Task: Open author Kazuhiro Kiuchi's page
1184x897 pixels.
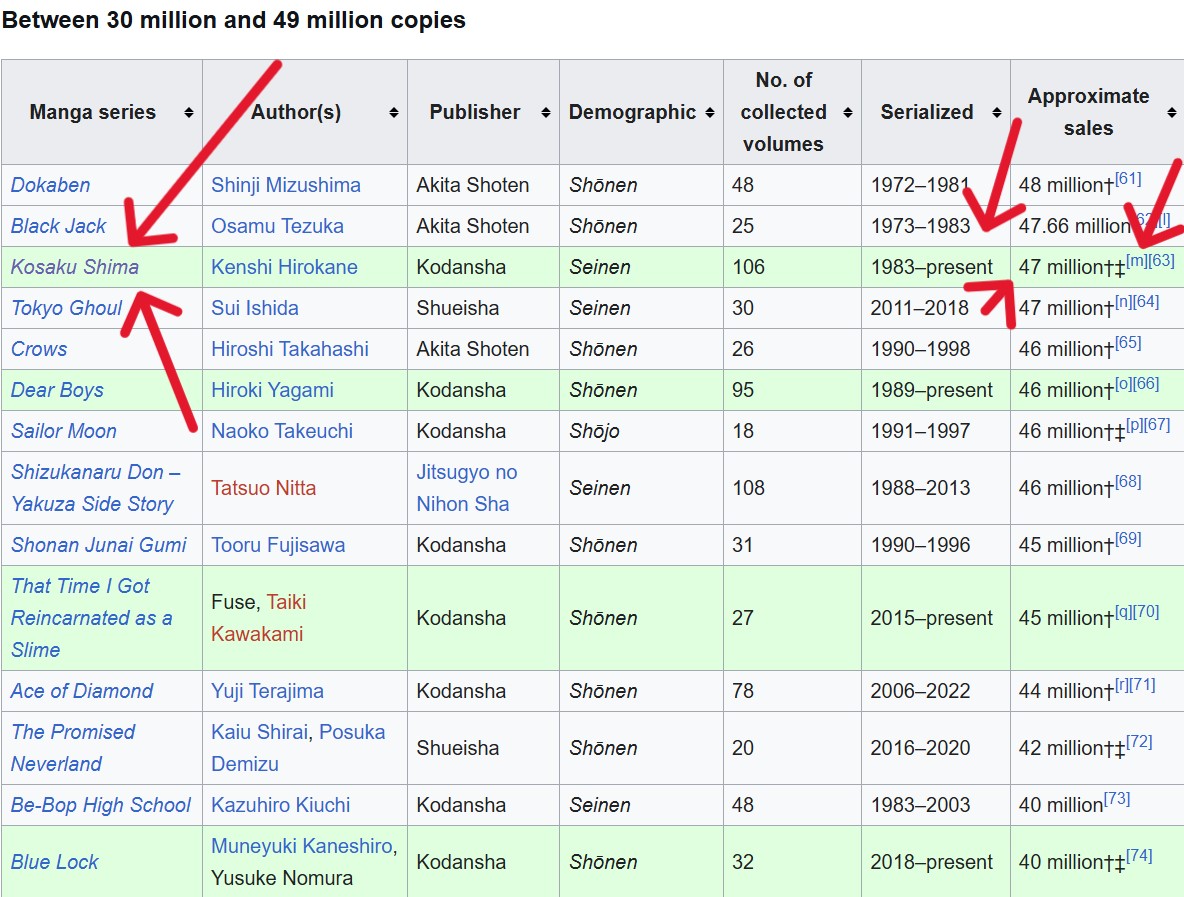Action: (x=280, y=805)
